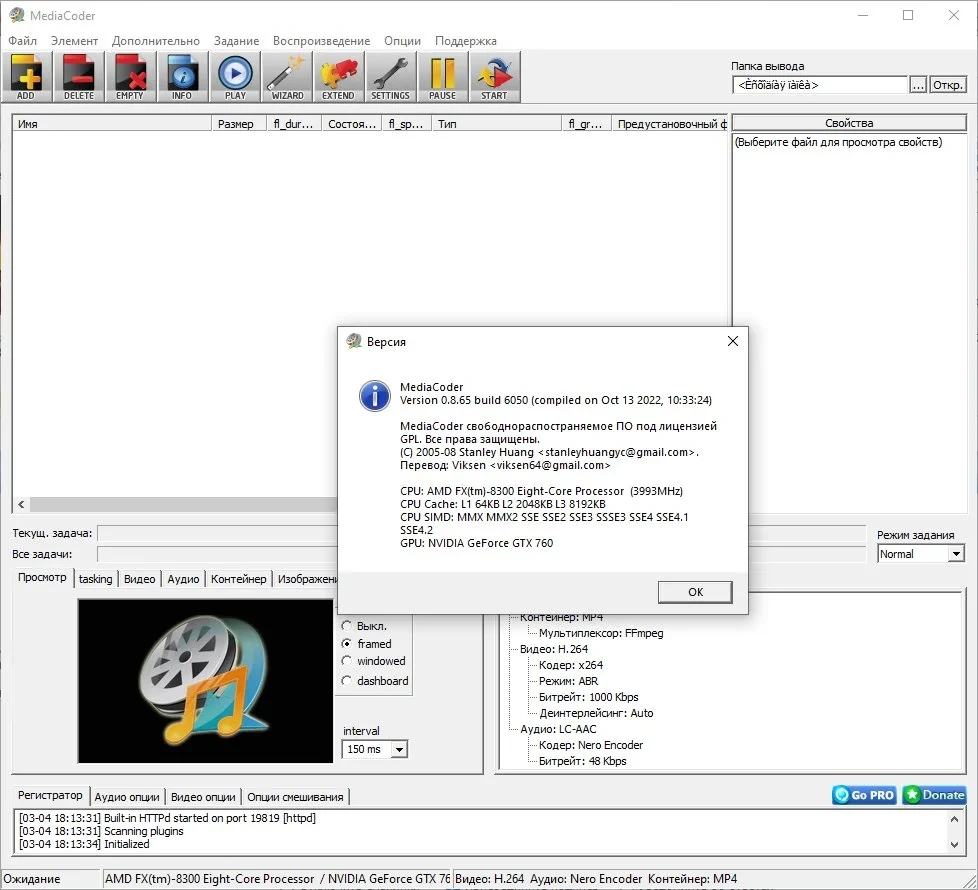Viewport: 978px width, 890px height.
Task: Select the Битрейт: 1000 Kbps tree item
Action: point(589,697)
